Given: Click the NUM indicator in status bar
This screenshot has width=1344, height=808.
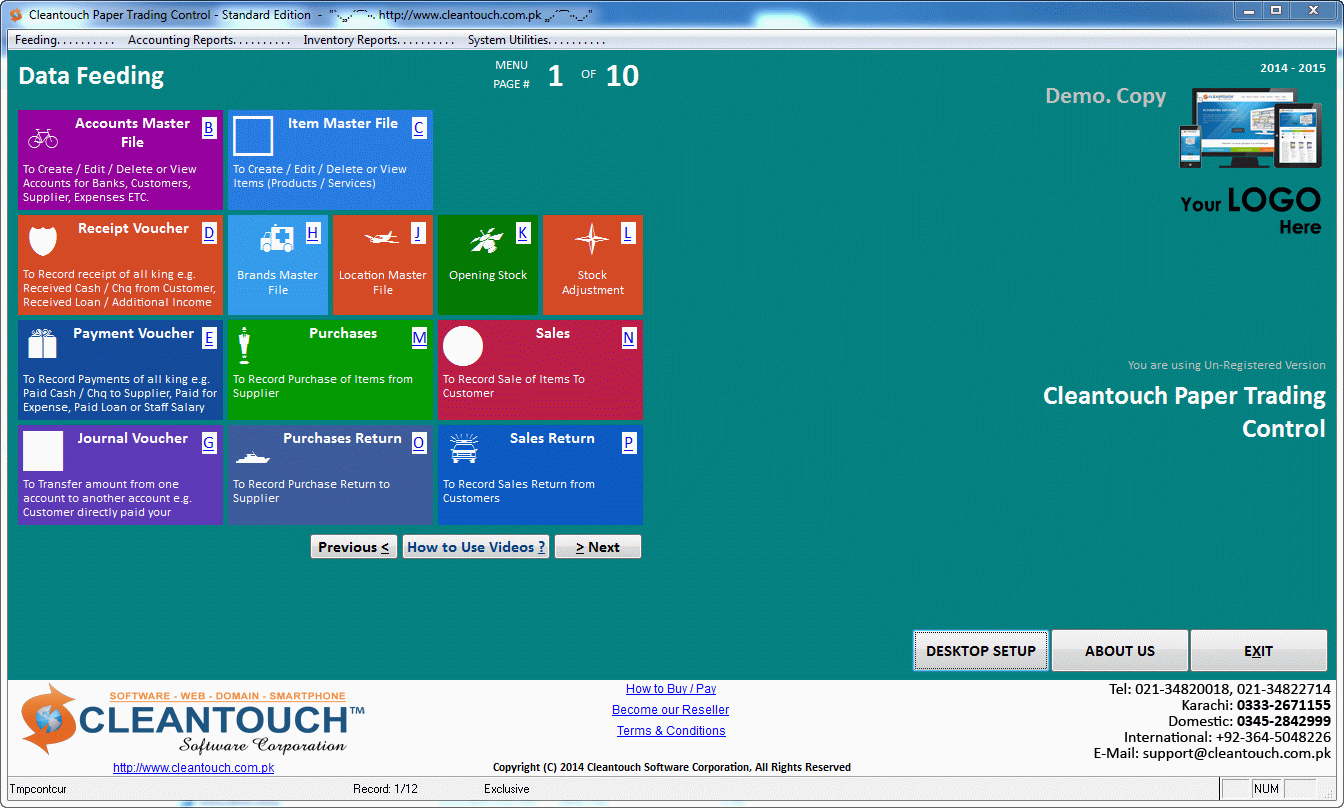Looking at the screenshot, I should click(1266, 789).
